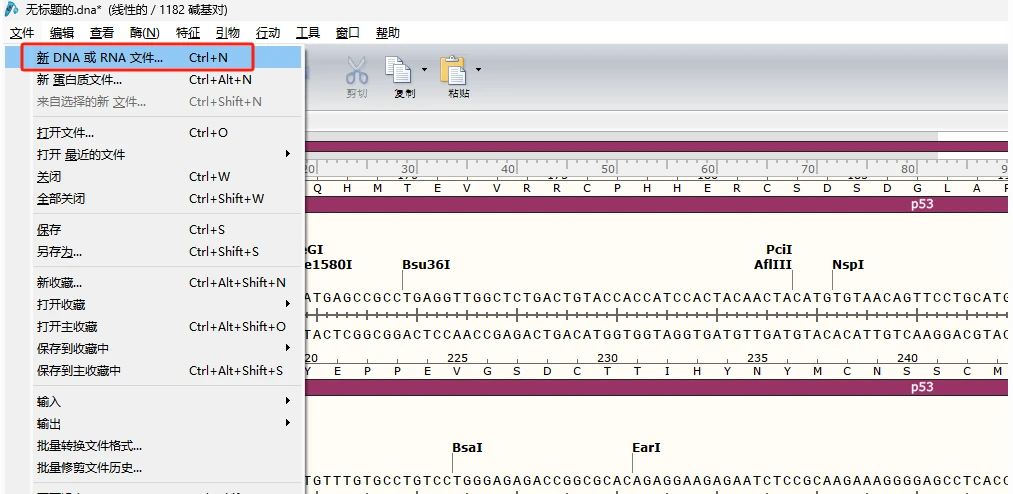Select 批量转换文件格式 menu entry
This screenshot has height=494, width=1013.
tap(90, 445)
